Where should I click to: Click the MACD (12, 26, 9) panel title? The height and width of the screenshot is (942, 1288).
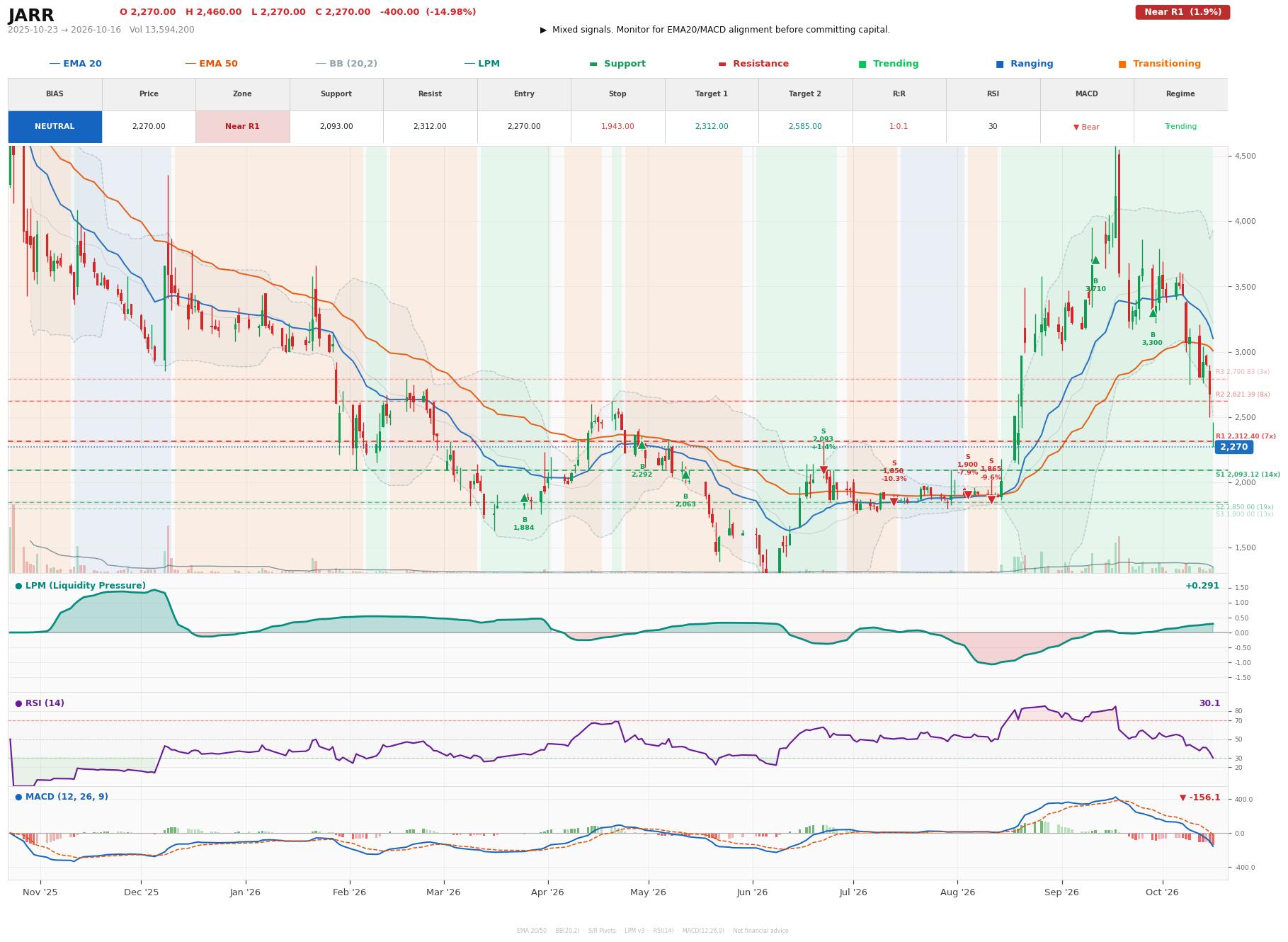coord(67,797)
